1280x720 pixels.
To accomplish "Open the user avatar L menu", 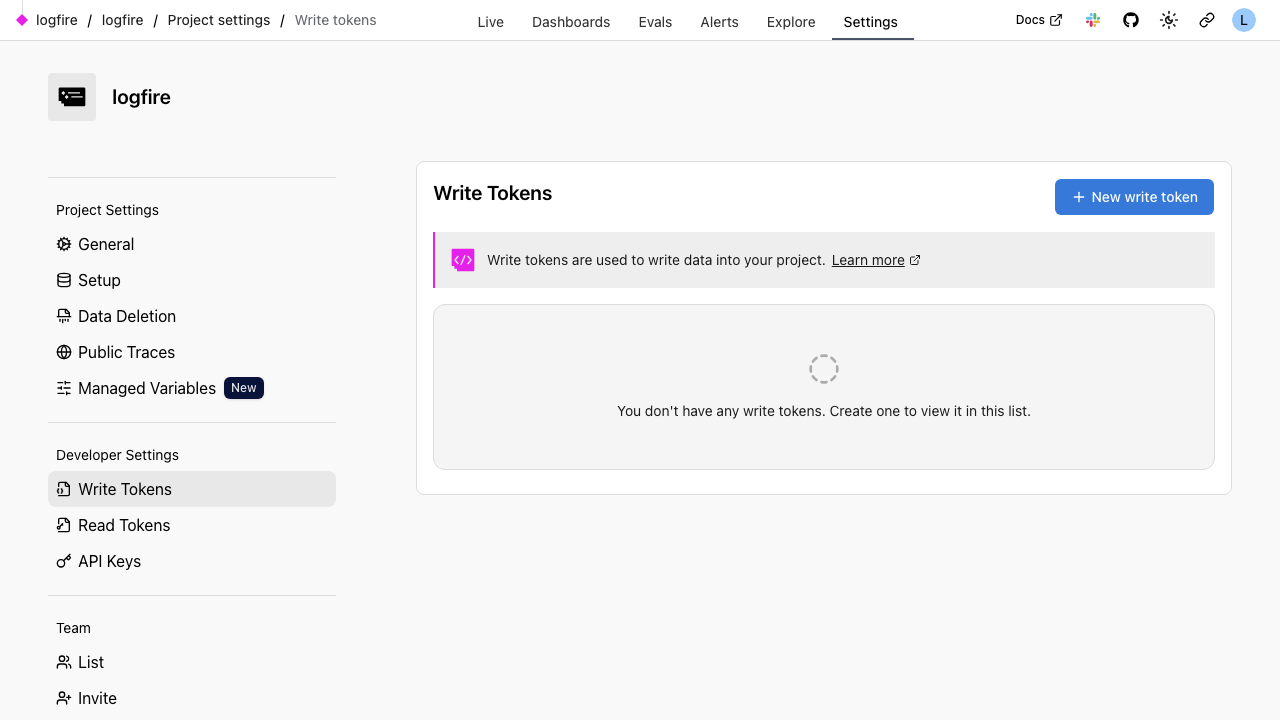I will pos(1243,20).
